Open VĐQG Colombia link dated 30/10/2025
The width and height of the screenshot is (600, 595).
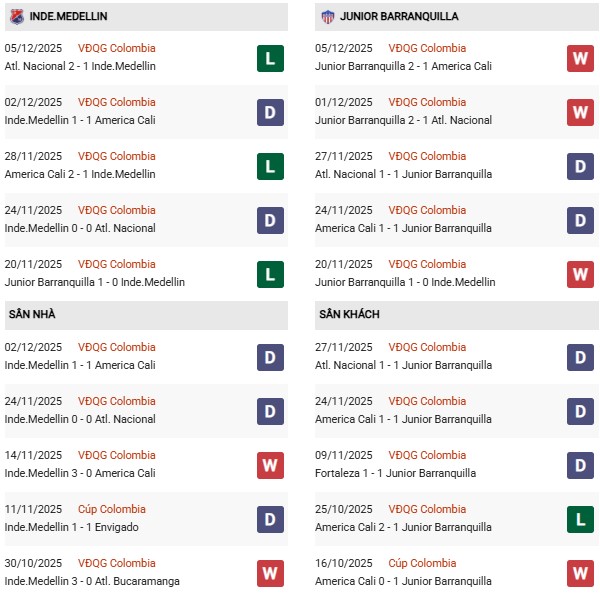point(118,563)
